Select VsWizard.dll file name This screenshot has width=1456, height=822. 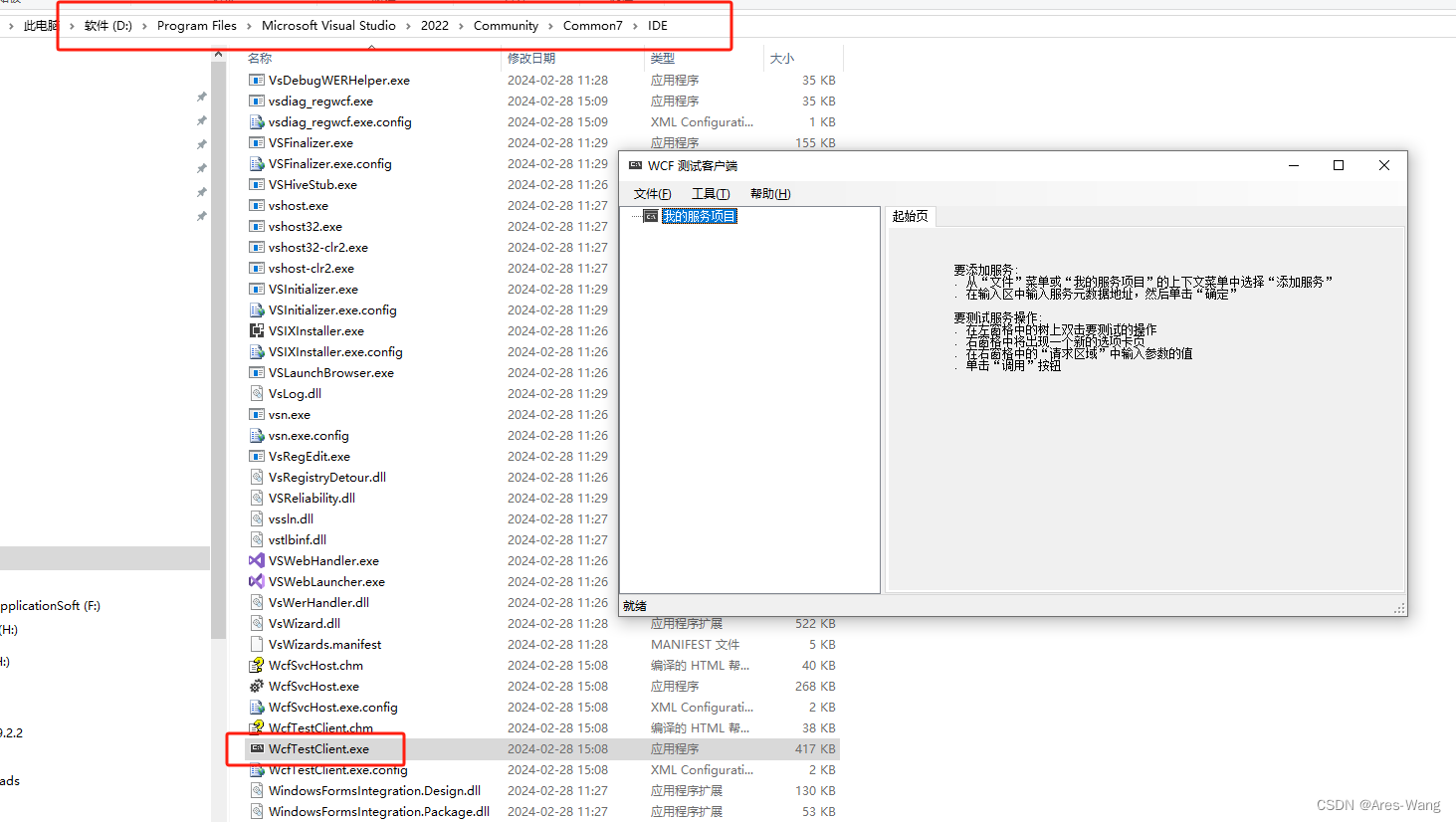pyautogui.click(x=304, y=623)
